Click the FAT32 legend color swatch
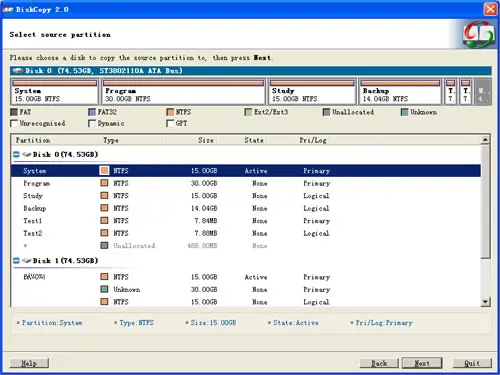The width and height of the screenshot is (500, 375). pyautogui.click(x=92, y=112)
